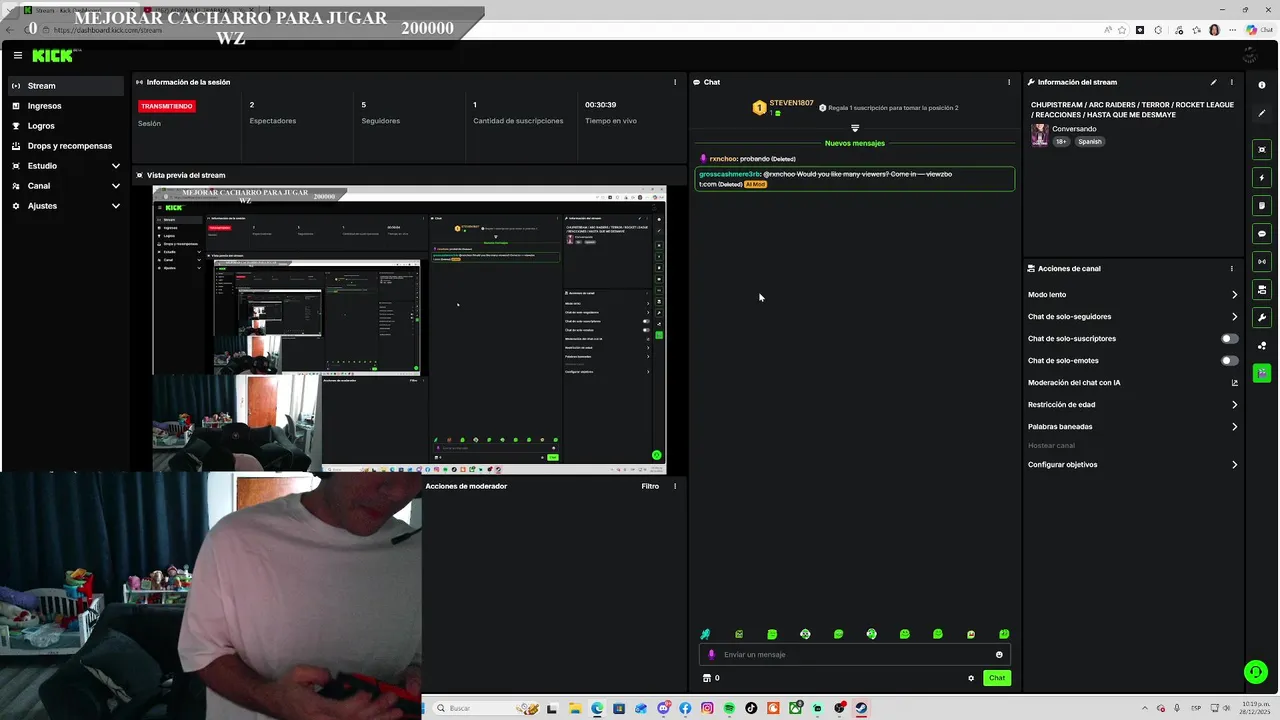Screen dimensions: 1280x720
Task: Click the Spanish language tag
Action: point(1090,142)
